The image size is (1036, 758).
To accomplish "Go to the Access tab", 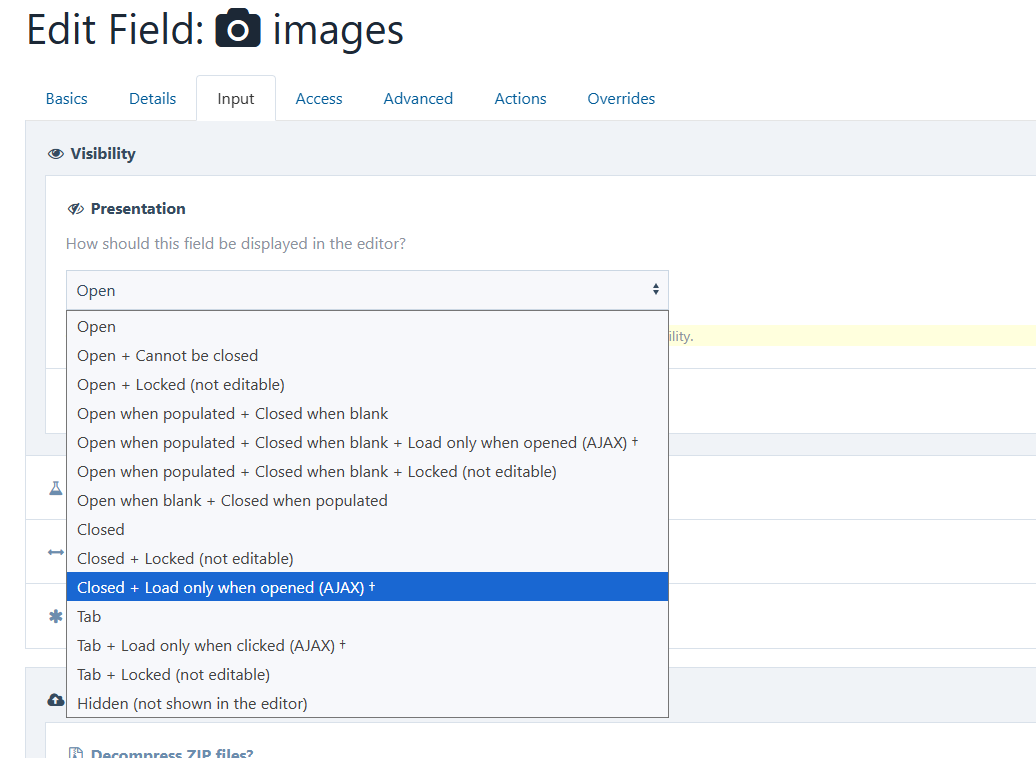I will (x=319, y=99).
